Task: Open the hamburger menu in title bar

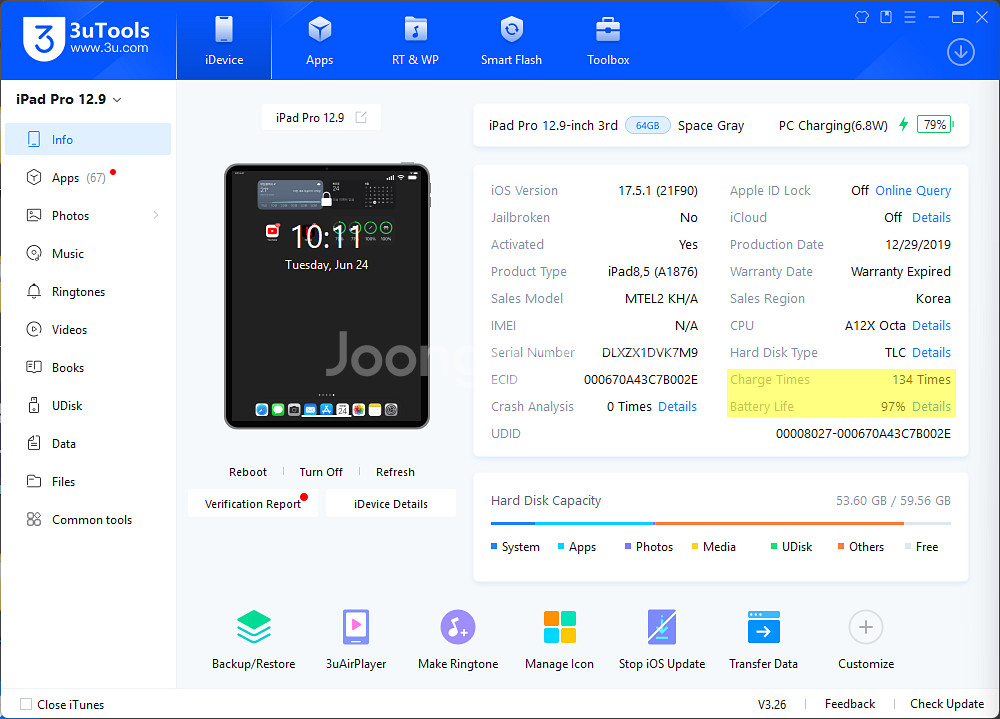Action: click(x=910, y=17)
